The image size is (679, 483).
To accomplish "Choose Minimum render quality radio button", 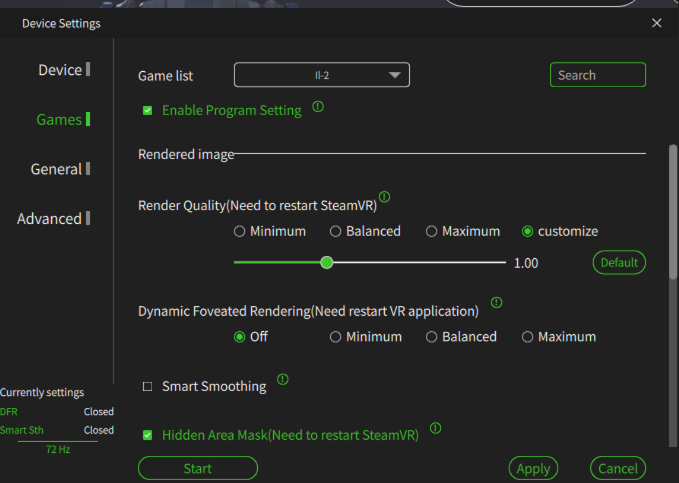I will (239, 231).
